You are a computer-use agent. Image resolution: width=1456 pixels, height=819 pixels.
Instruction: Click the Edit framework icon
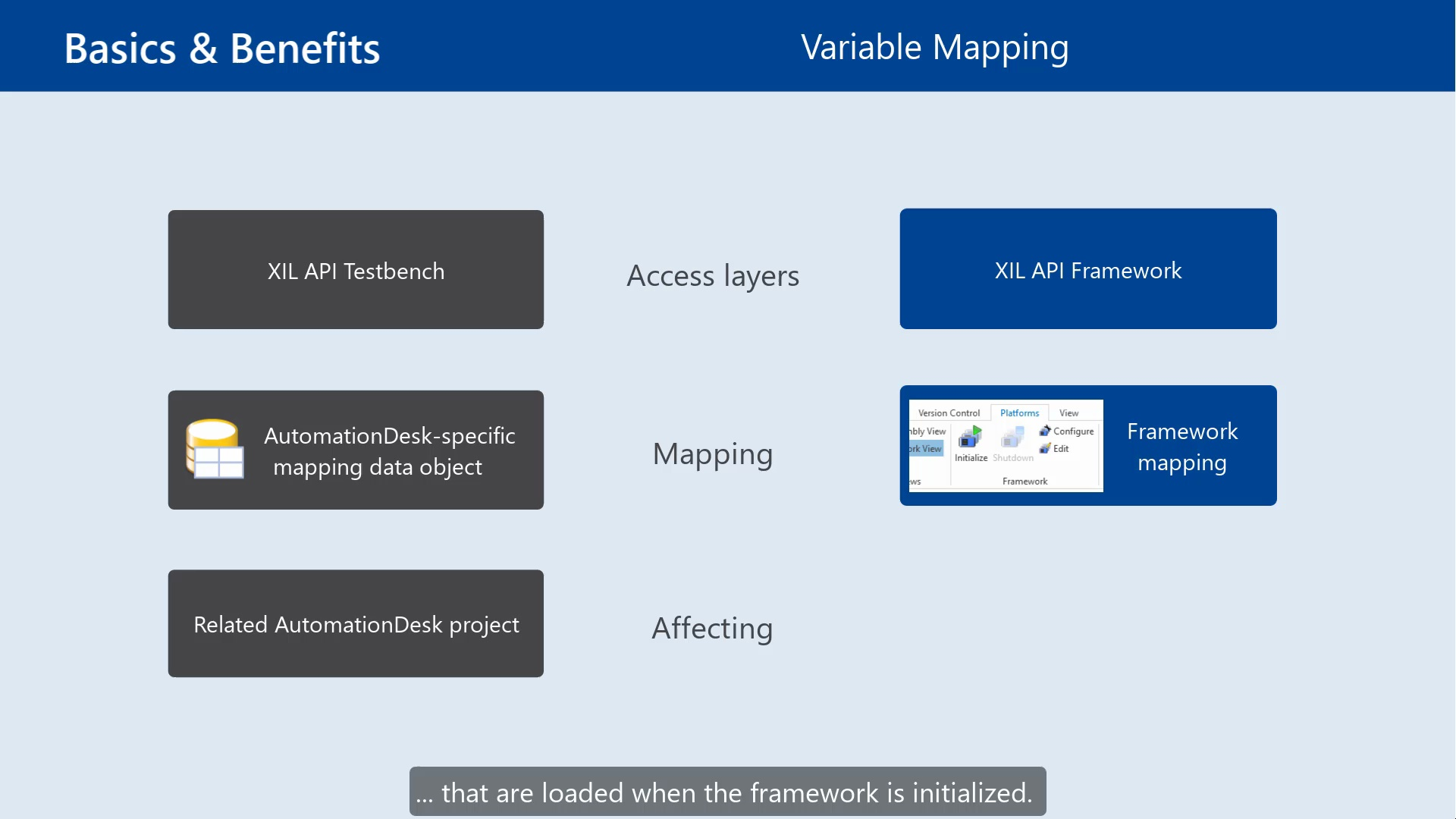pos(1045,448)
